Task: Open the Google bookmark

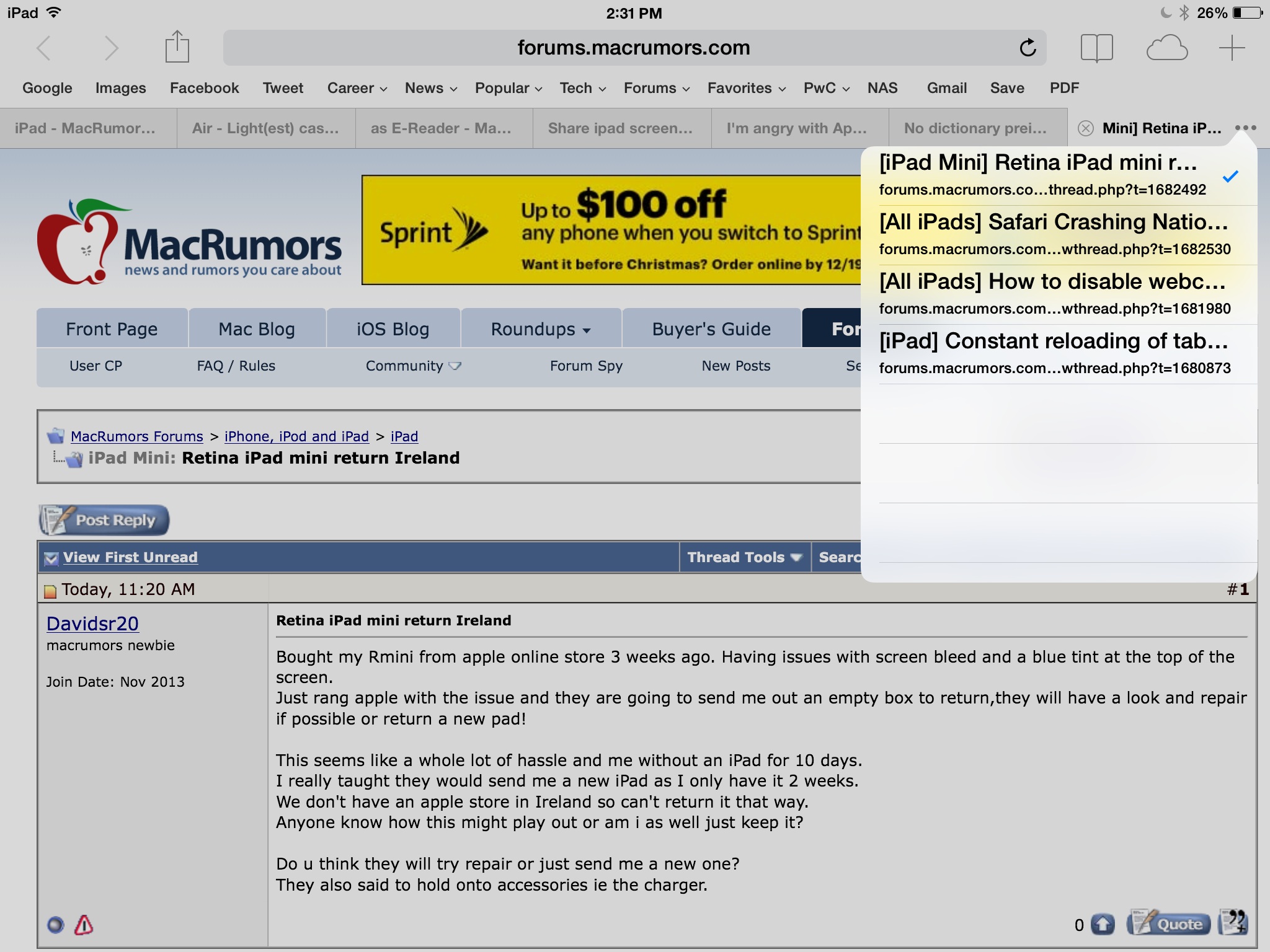Action: click(x=47, y=88)
